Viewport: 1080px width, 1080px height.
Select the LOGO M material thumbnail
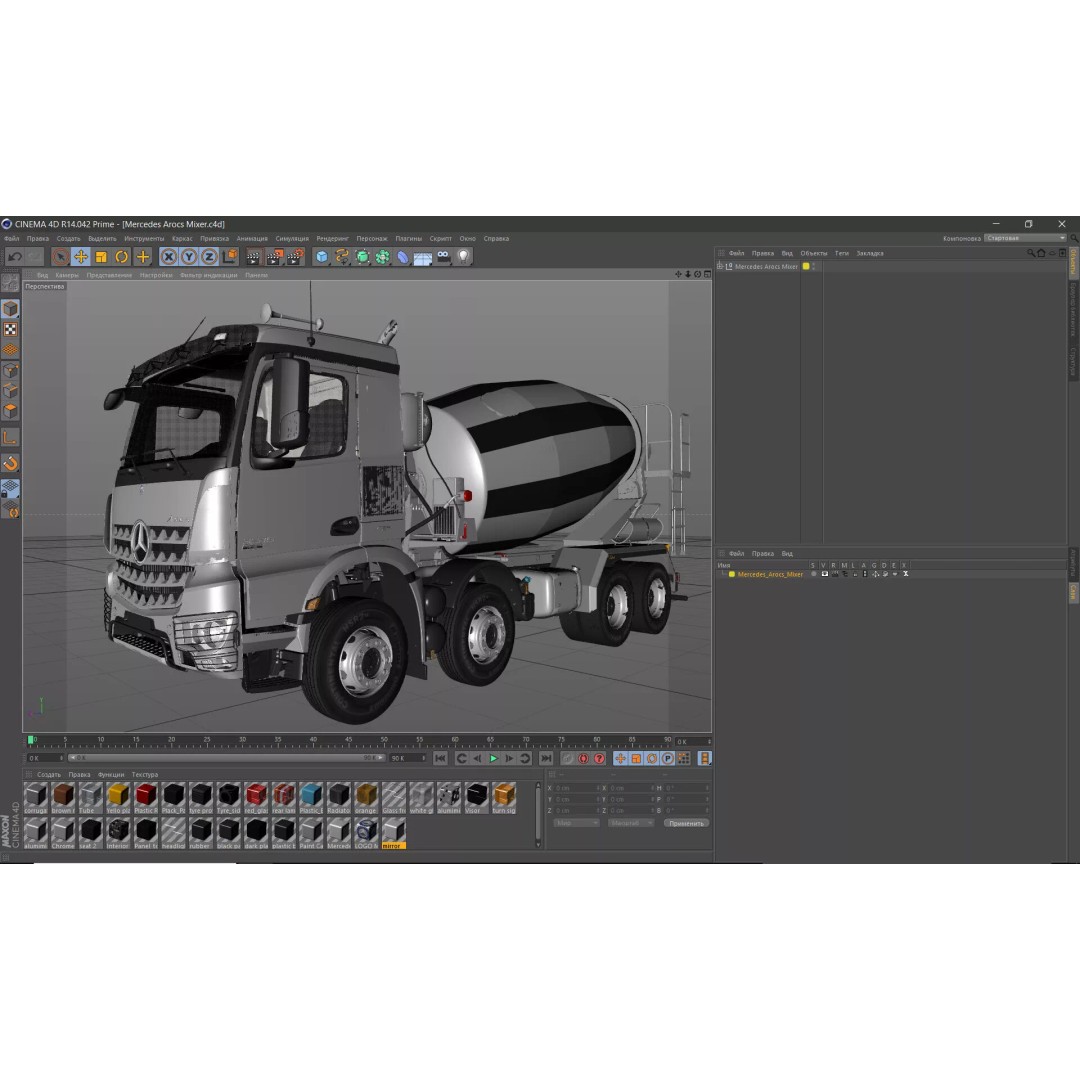[x=366, y=833]
